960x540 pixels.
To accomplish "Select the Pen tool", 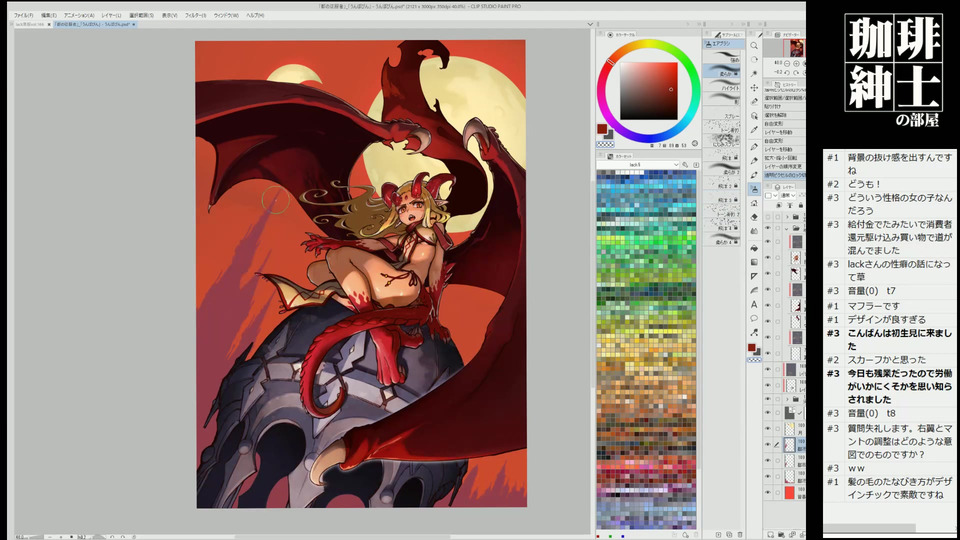I will [x=754, y=147].
